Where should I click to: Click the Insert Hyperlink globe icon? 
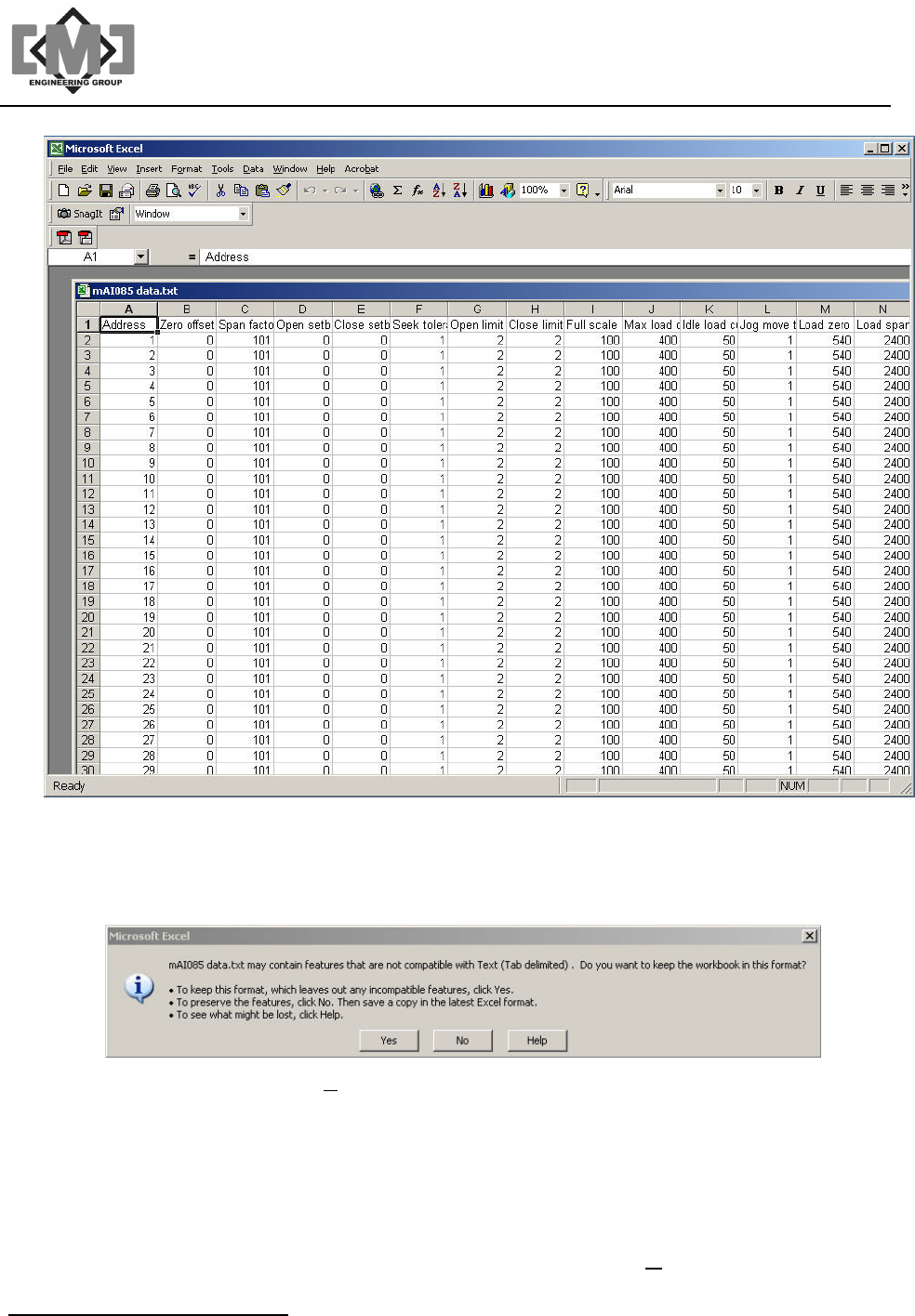click(377, 191)
